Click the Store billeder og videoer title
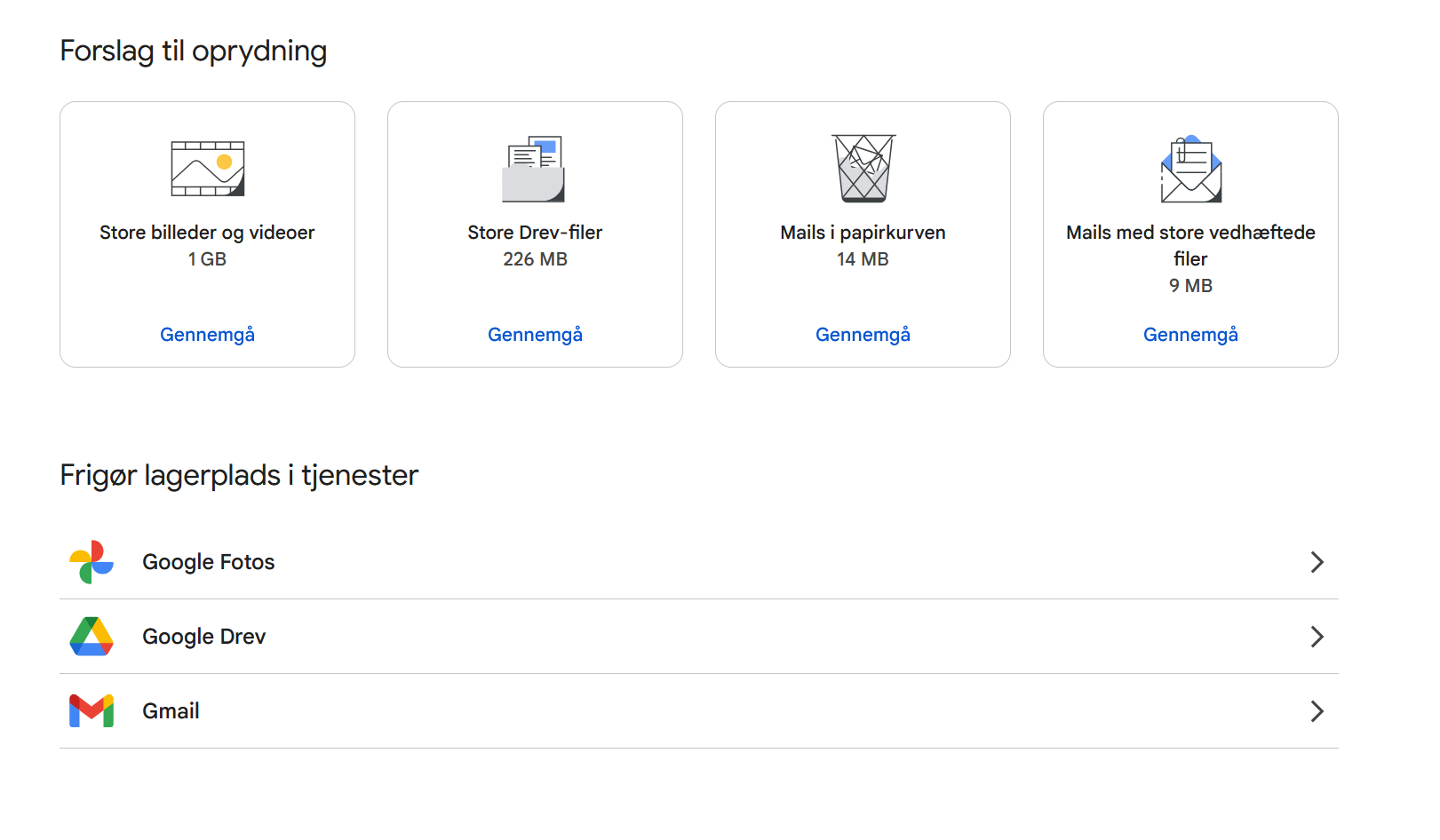The image size is (1440, 840). (207, 233)
